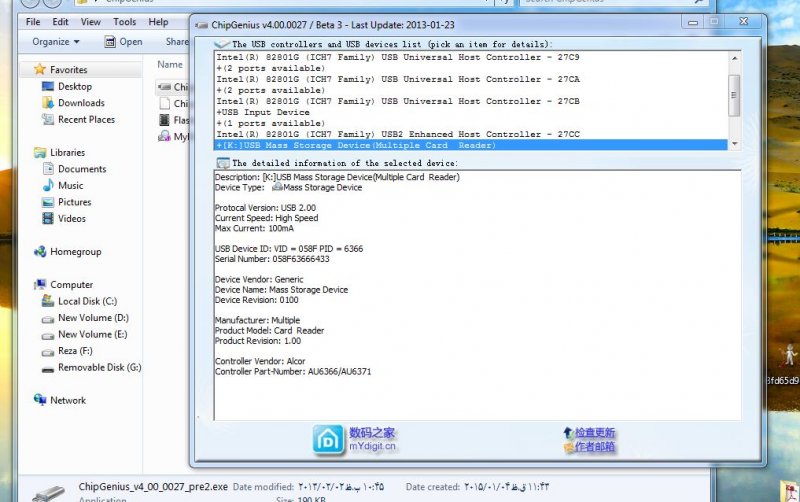Click the Recent Places icon
Viewport: 800px width, 502px height.
(48, 119)
